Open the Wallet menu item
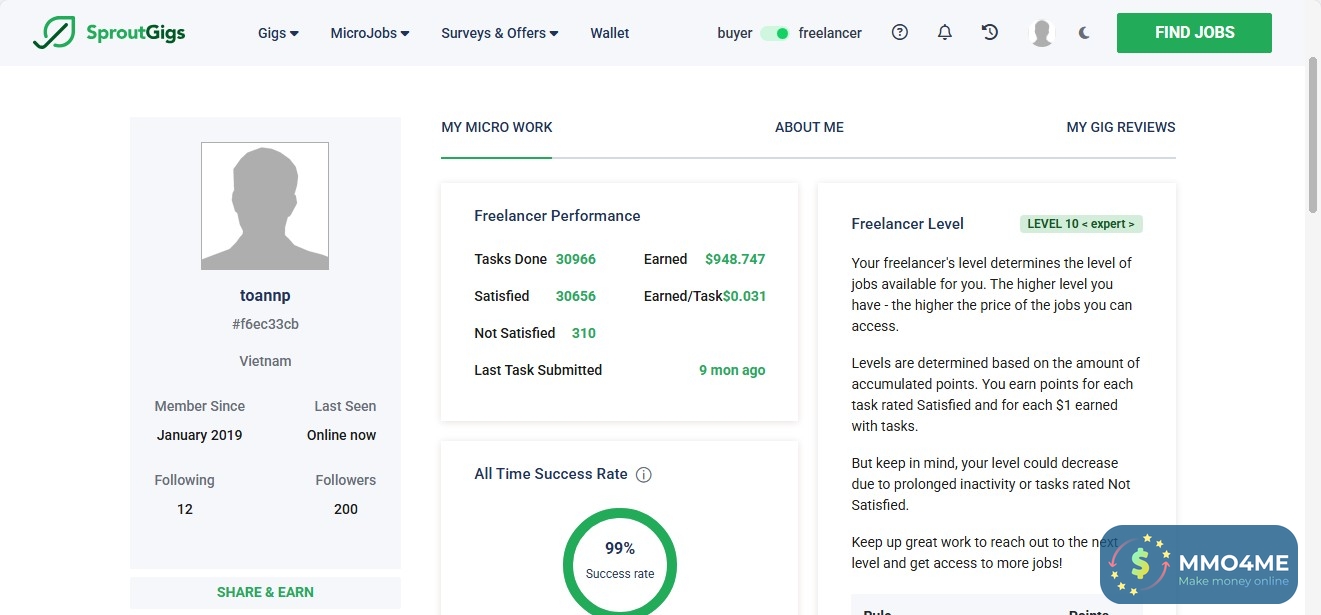This screenshot has height=615, width=1321. [x=610, y=33]
